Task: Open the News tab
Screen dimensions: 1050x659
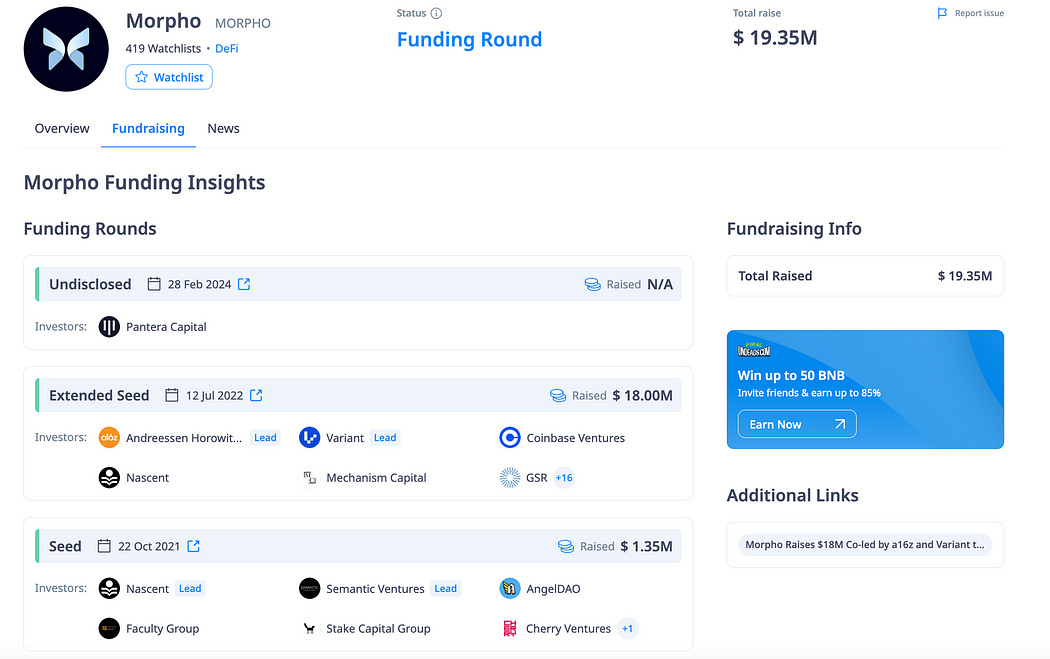Action: pyautogui.click(x=223, y=128)
